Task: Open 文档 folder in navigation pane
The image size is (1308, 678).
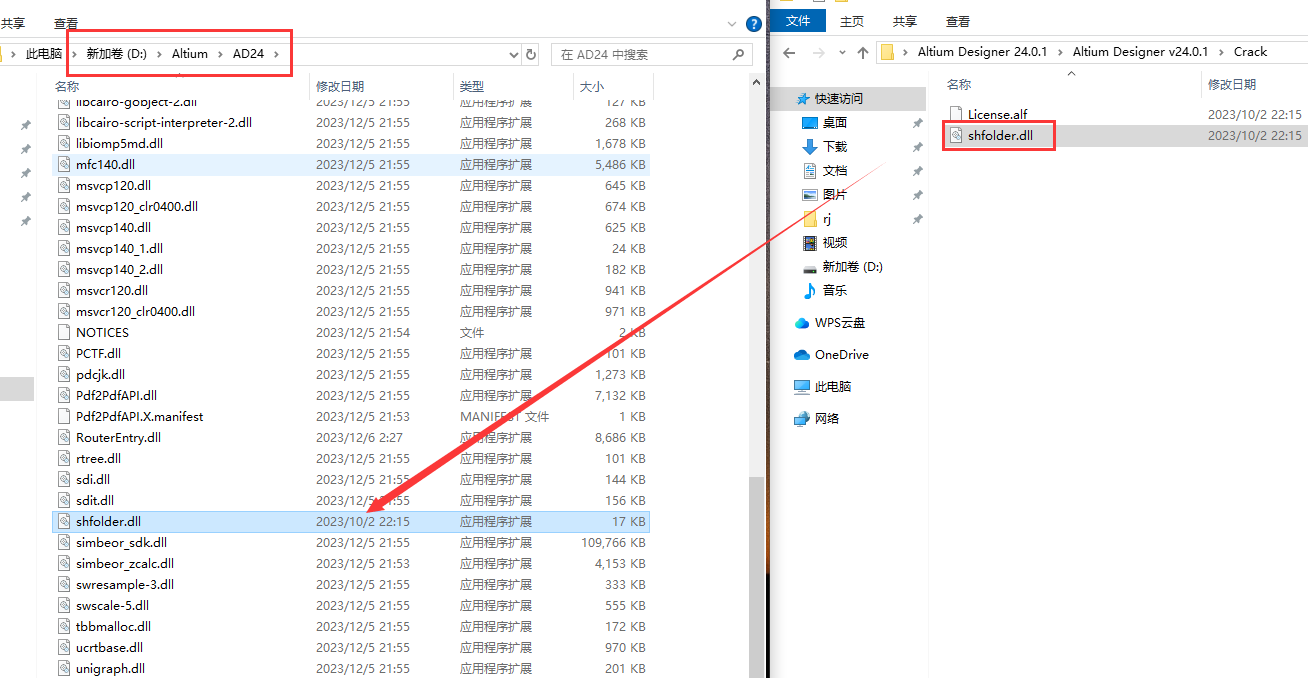Action: click(x=834, y=170)
